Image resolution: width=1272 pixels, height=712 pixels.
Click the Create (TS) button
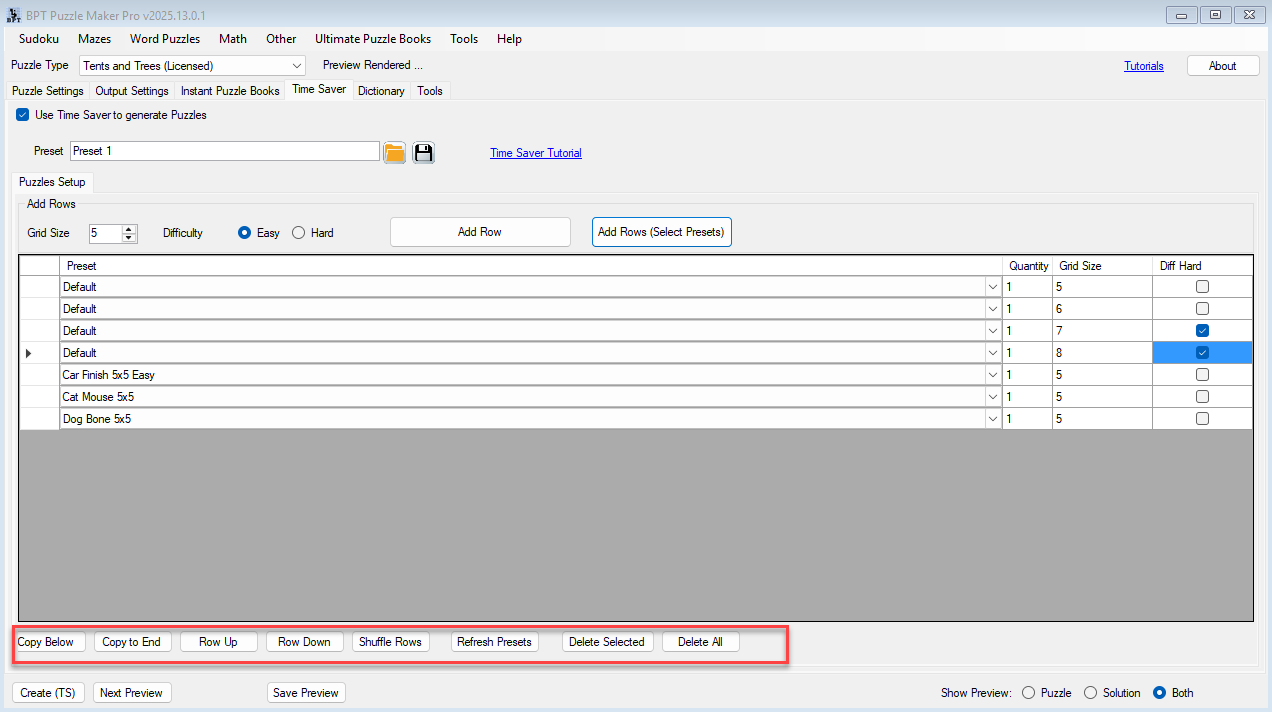coord(48,693)
